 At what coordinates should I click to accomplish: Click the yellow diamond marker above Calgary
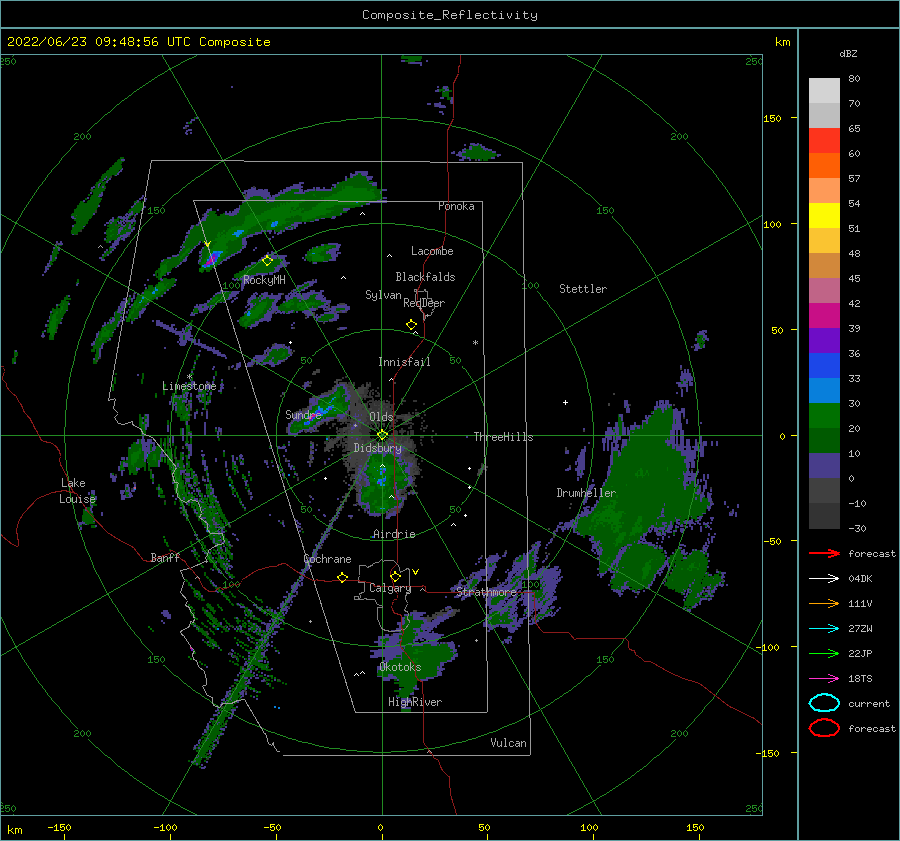395,576
